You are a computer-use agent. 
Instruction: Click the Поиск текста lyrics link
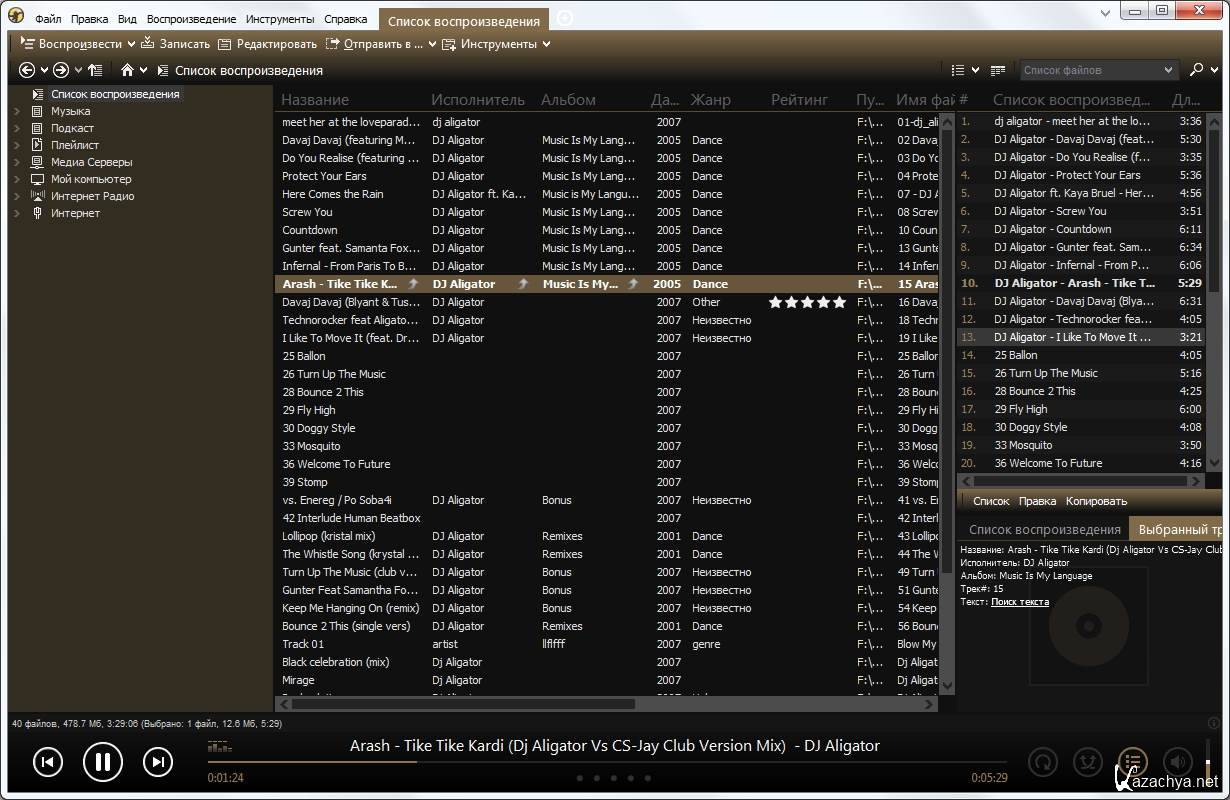1020,602
